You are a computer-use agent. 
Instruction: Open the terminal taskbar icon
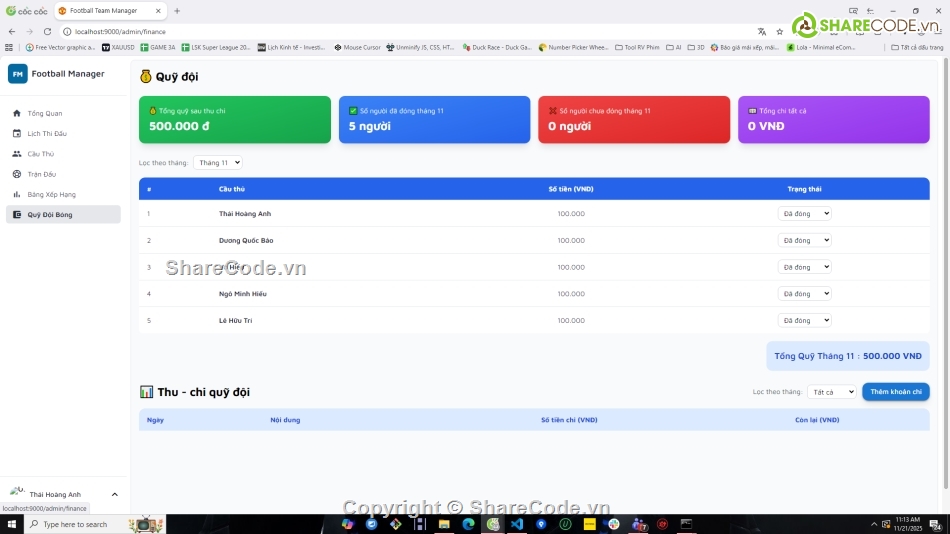[686, 524]
